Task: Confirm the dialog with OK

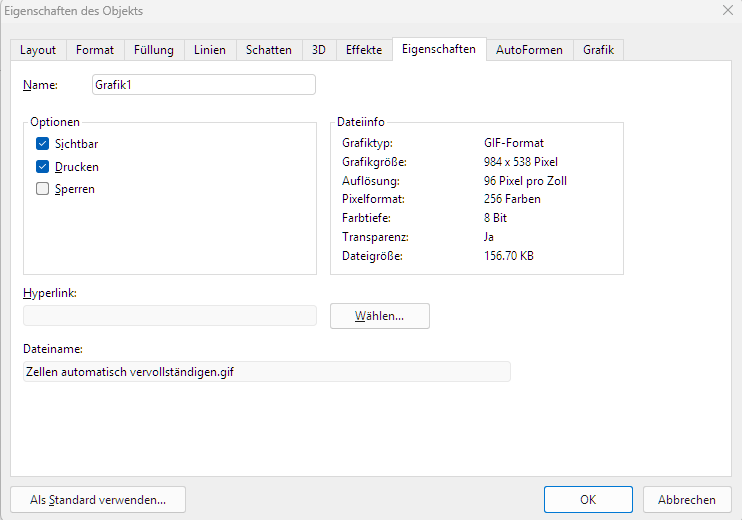Action: [588, 500]
